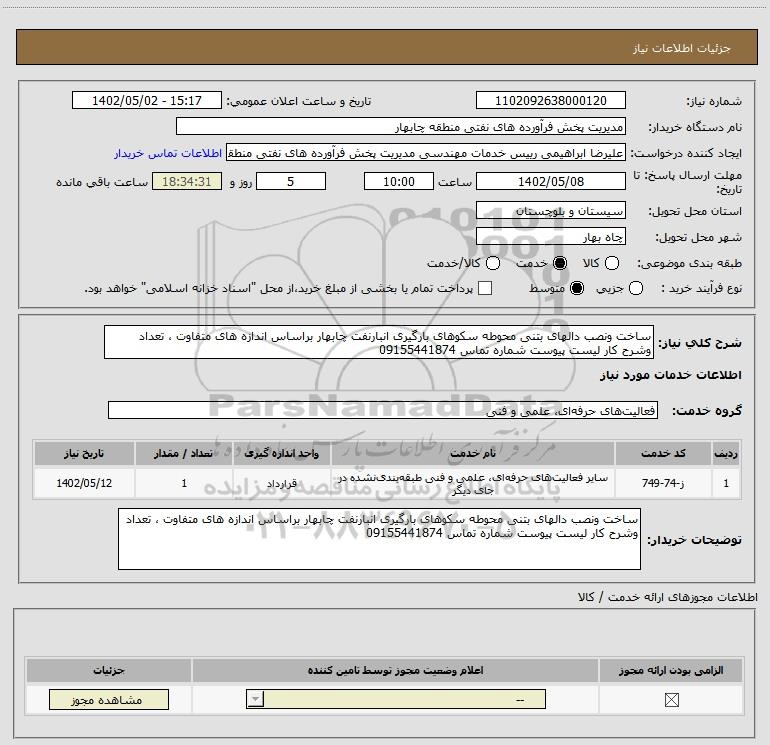Click the general need description text box
The height and width of the screenshot is (745, 770).
coord(379,342)
